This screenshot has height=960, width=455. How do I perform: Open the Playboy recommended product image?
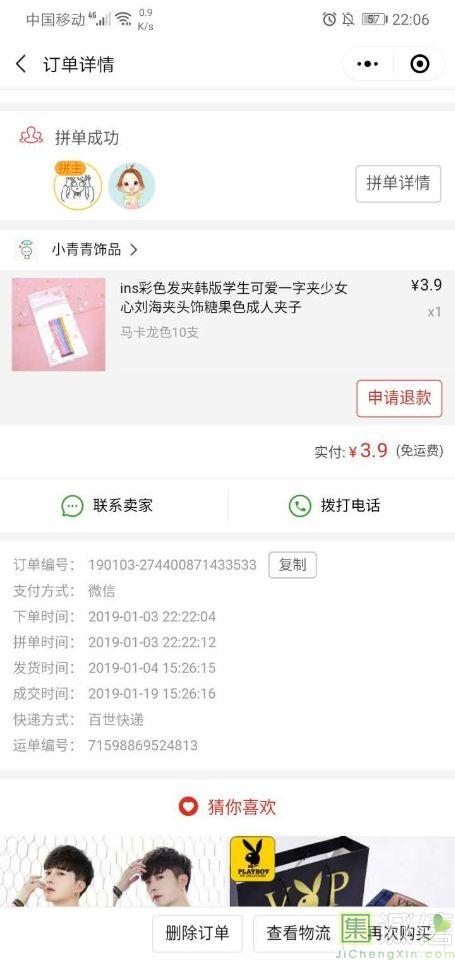point(342,872)
